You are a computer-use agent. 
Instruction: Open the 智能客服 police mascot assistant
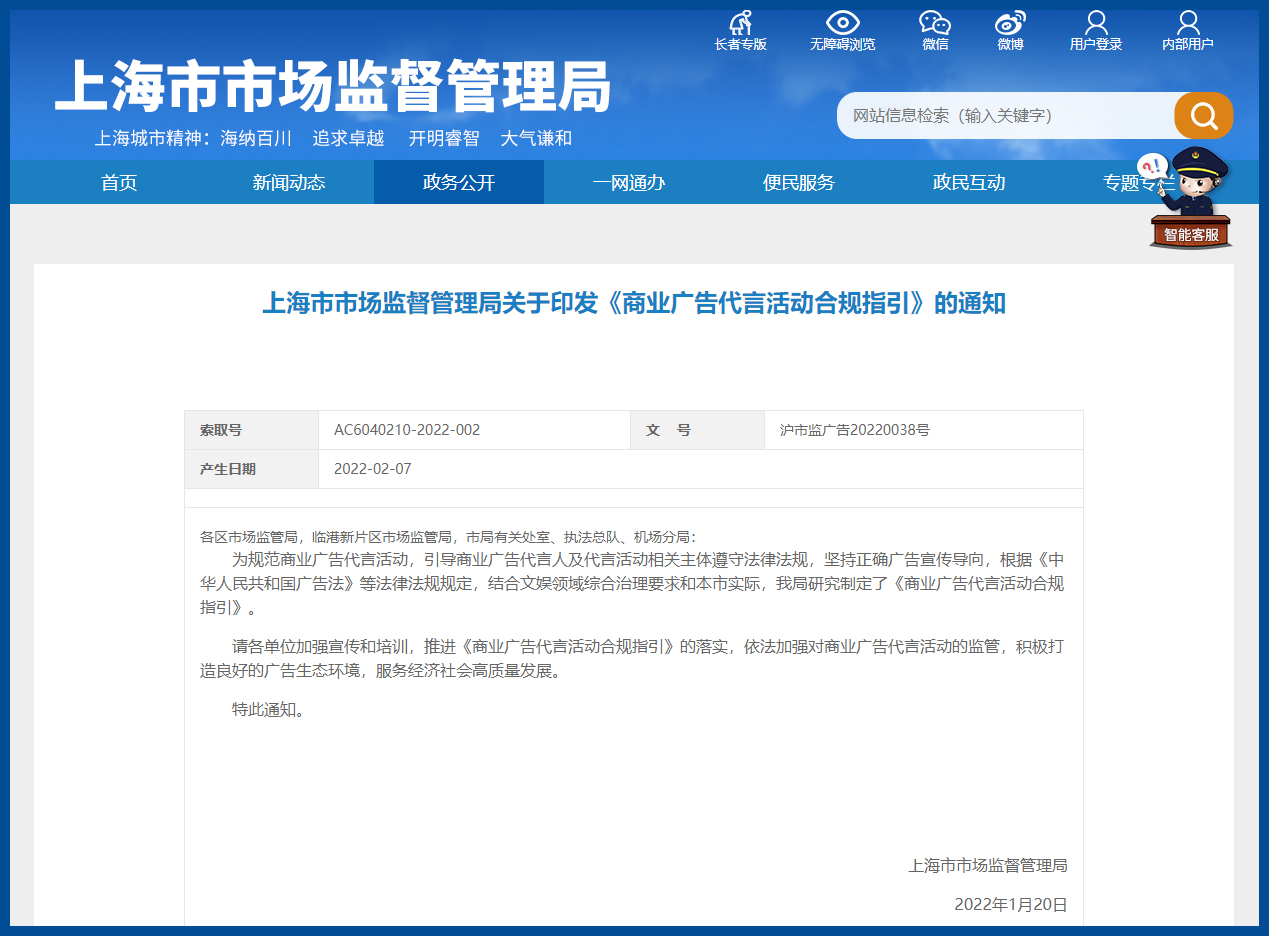[x=1191, y=200]
